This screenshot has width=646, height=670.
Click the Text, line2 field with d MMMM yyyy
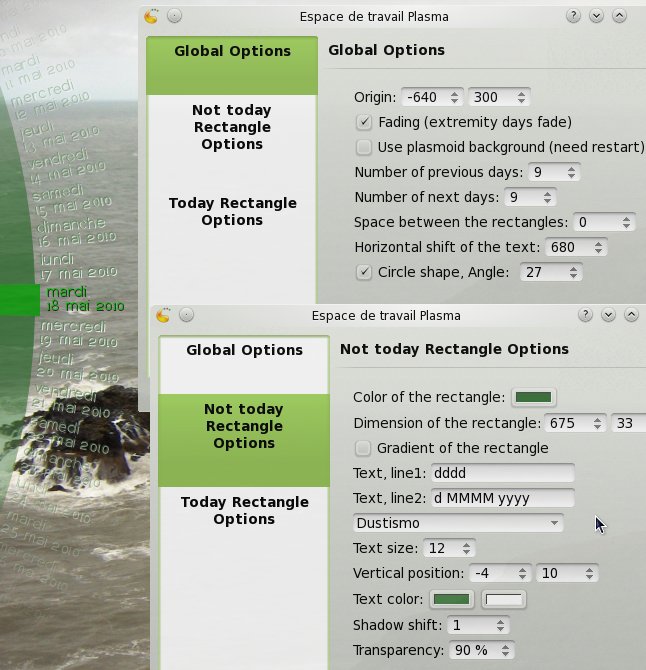tap(502, 498)
